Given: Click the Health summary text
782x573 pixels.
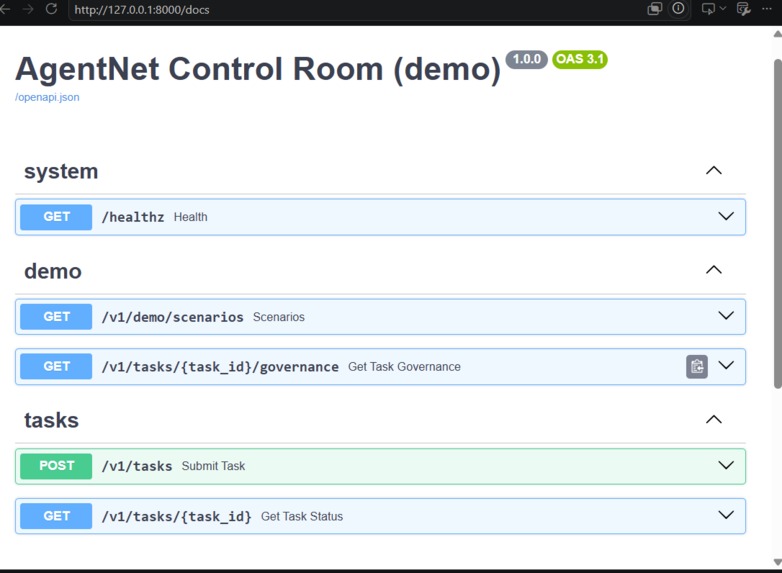Looking at the screenshot, I should [x=191, y=217].
